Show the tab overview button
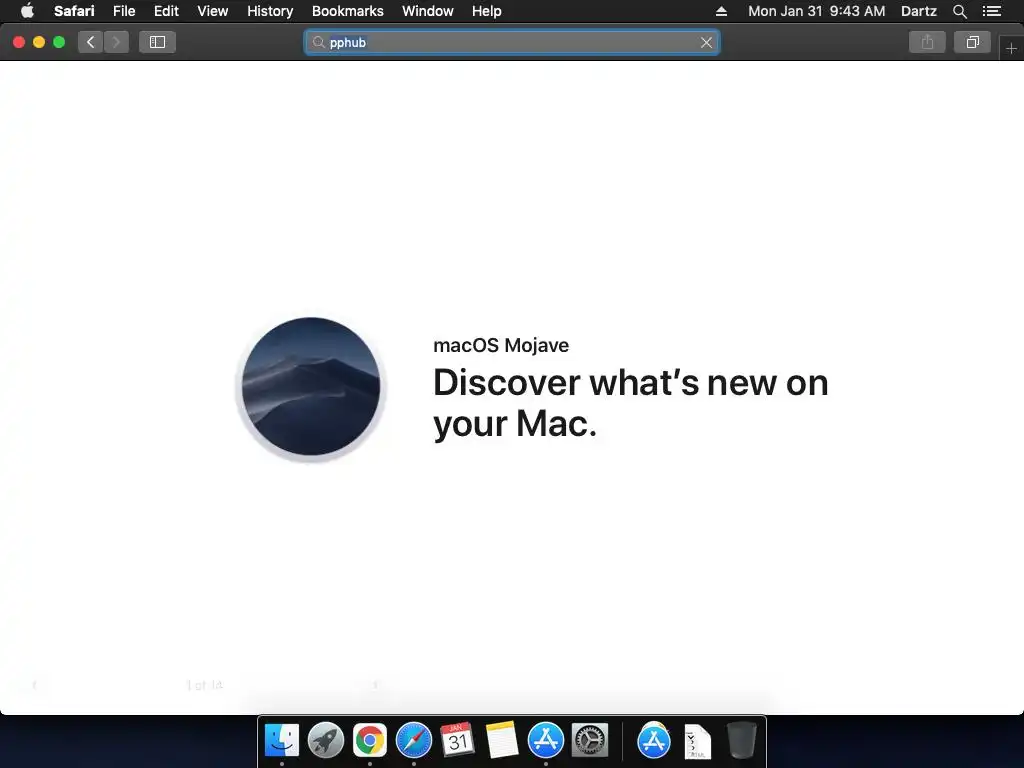Image resolution: width=1024 pixels, height=768 pixels. pyautogui.click(x=972, y=42)
